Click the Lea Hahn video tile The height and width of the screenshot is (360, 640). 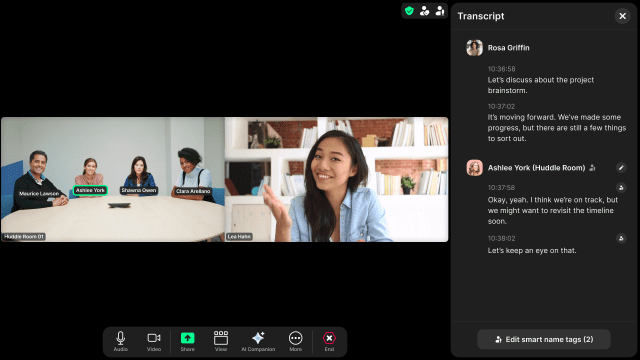tap(336, 180)
